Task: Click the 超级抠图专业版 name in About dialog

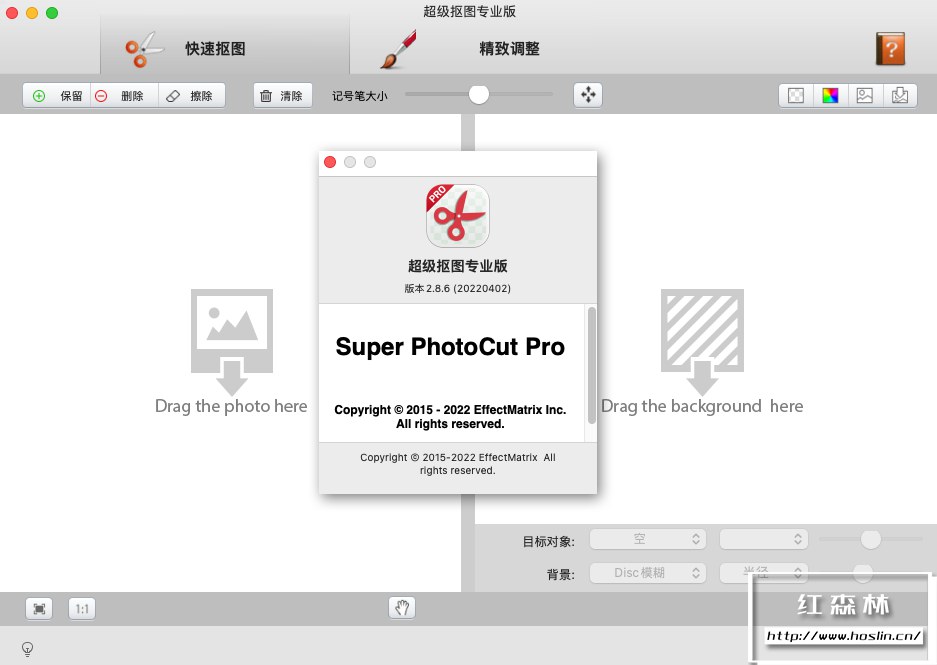Action: [x=458, y=266]
